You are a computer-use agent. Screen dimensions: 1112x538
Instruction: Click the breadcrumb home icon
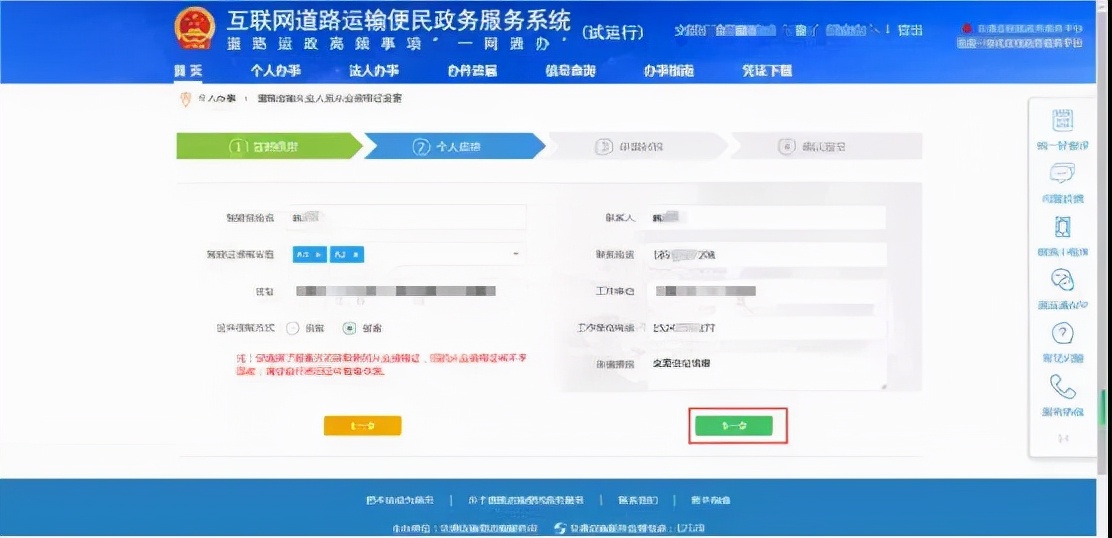[186, 99]
